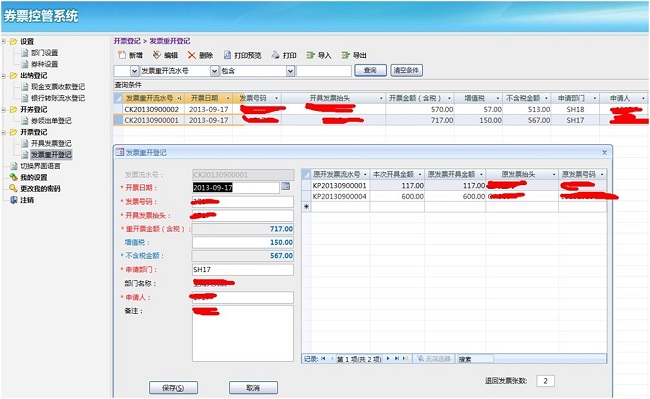Screen dimensions: 650x399
Task: Open the calendar picker beside 开票日期
Action: pyautogui.click(x=286, y=186)
